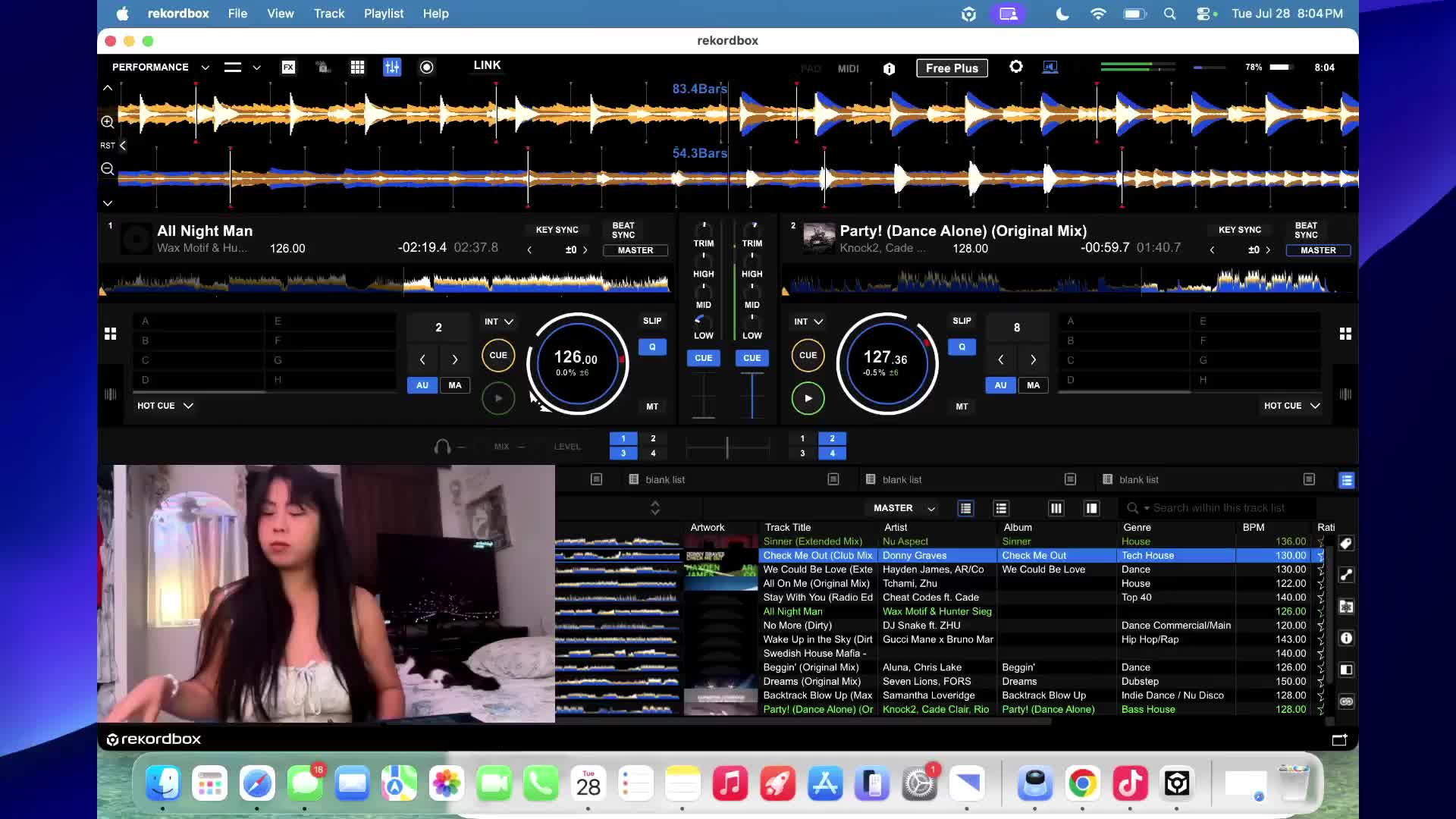1456x819 pixels.
Task: Expand waveform panel with up chevron
Action: tap(108, 88)
